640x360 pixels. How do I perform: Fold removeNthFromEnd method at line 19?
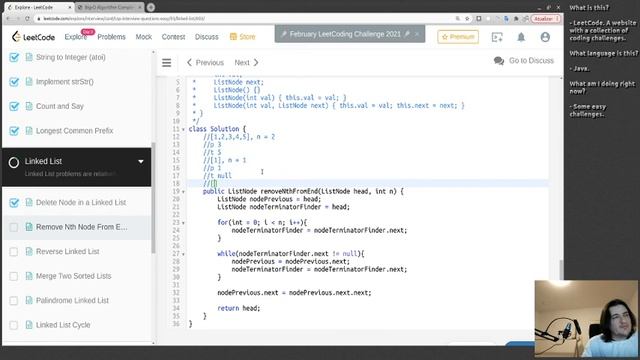click(183, 192)
